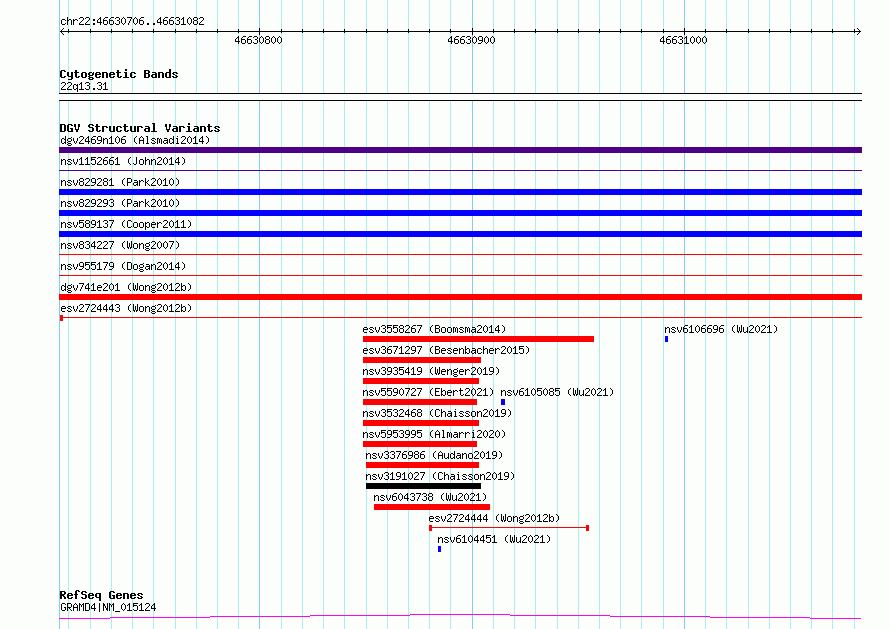Click the nsv6106696 (Wu2021) label

[x=721, y=329]
